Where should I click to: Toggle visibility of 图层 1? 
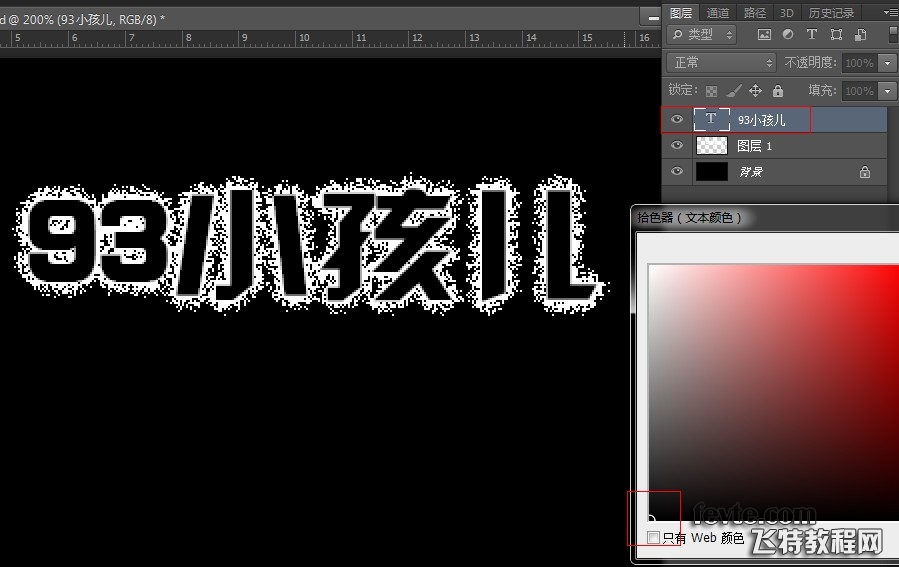[x=677, y=146]
